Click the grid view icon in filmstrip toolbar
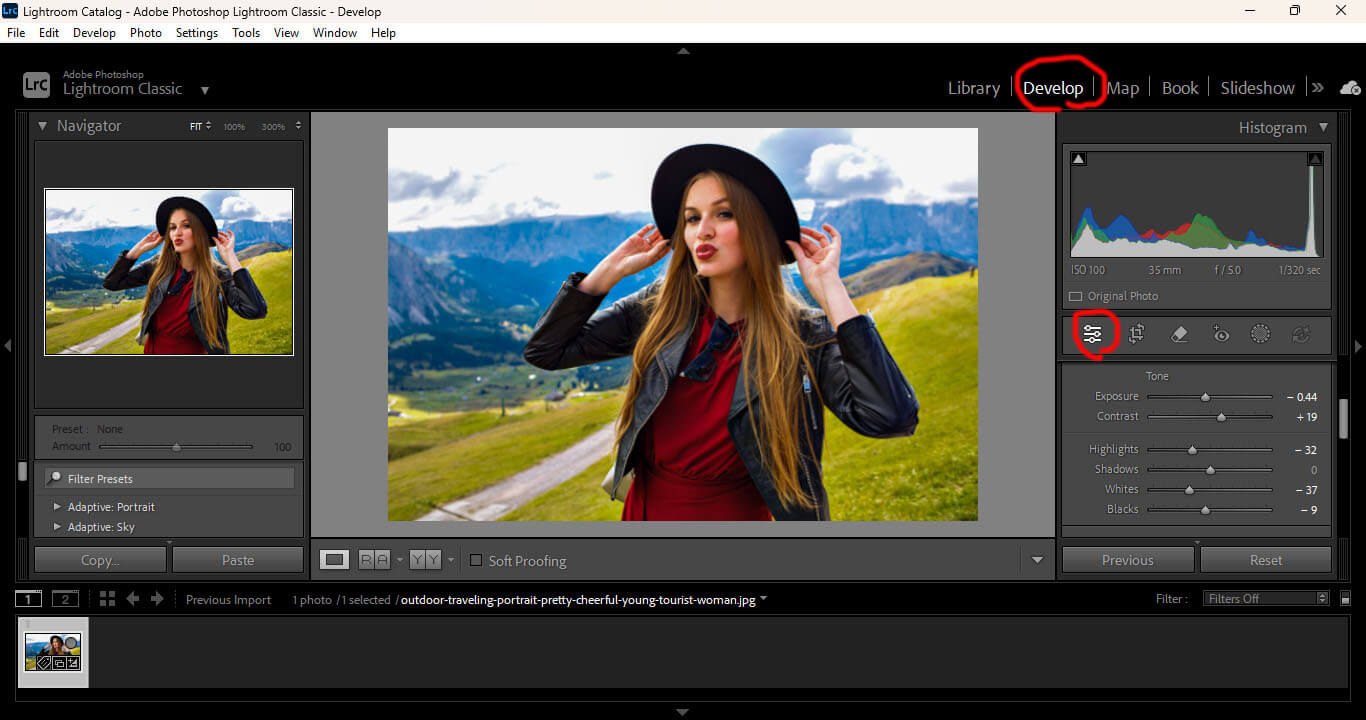 tap(106, 598)
